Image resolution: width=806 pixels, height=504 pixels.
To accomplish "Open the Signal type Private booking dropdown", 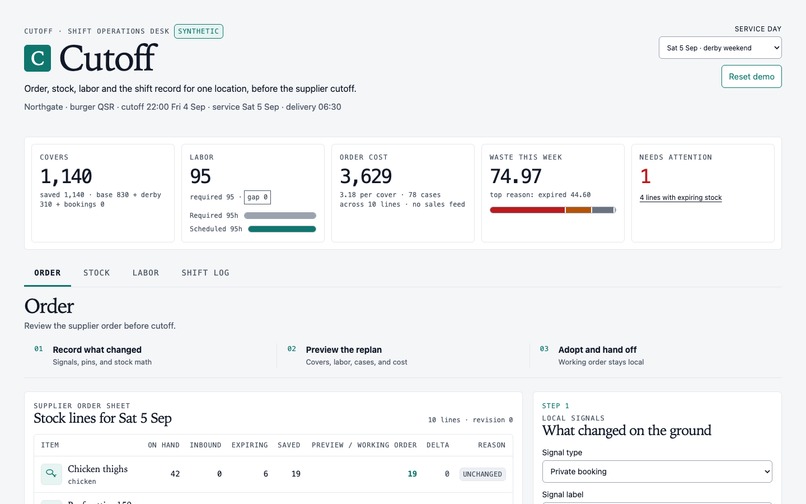I will 657,472.
